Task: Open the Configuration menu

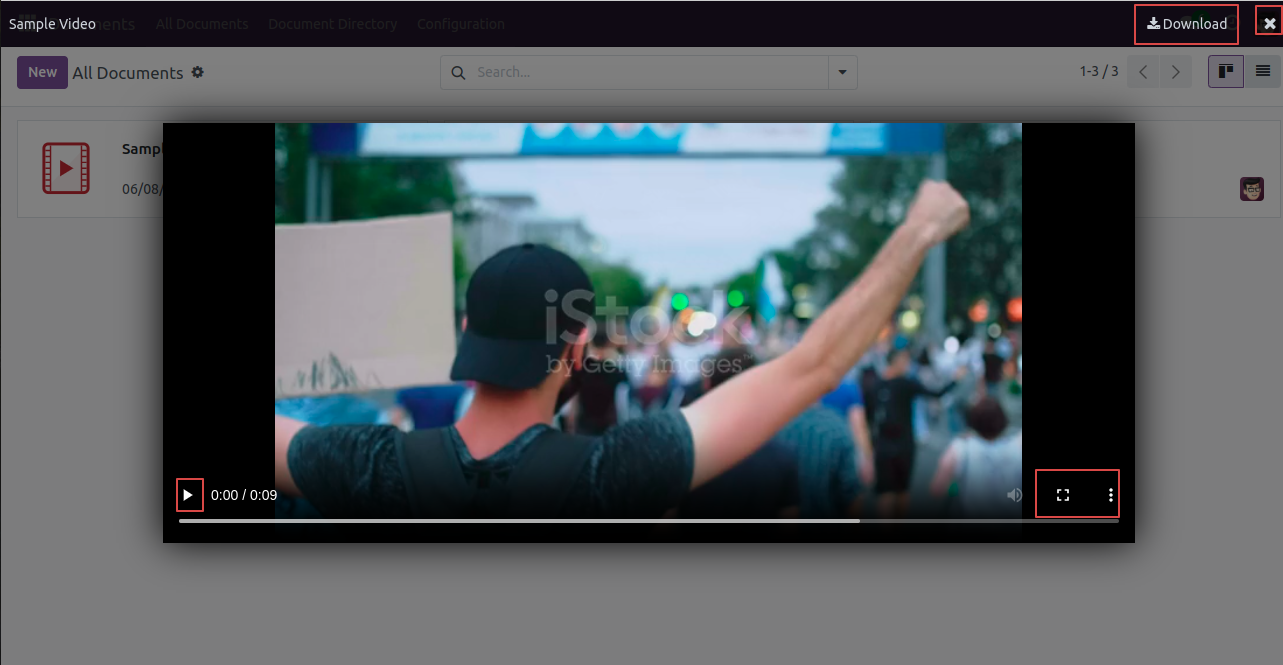Action: click(x=461, y=24)
